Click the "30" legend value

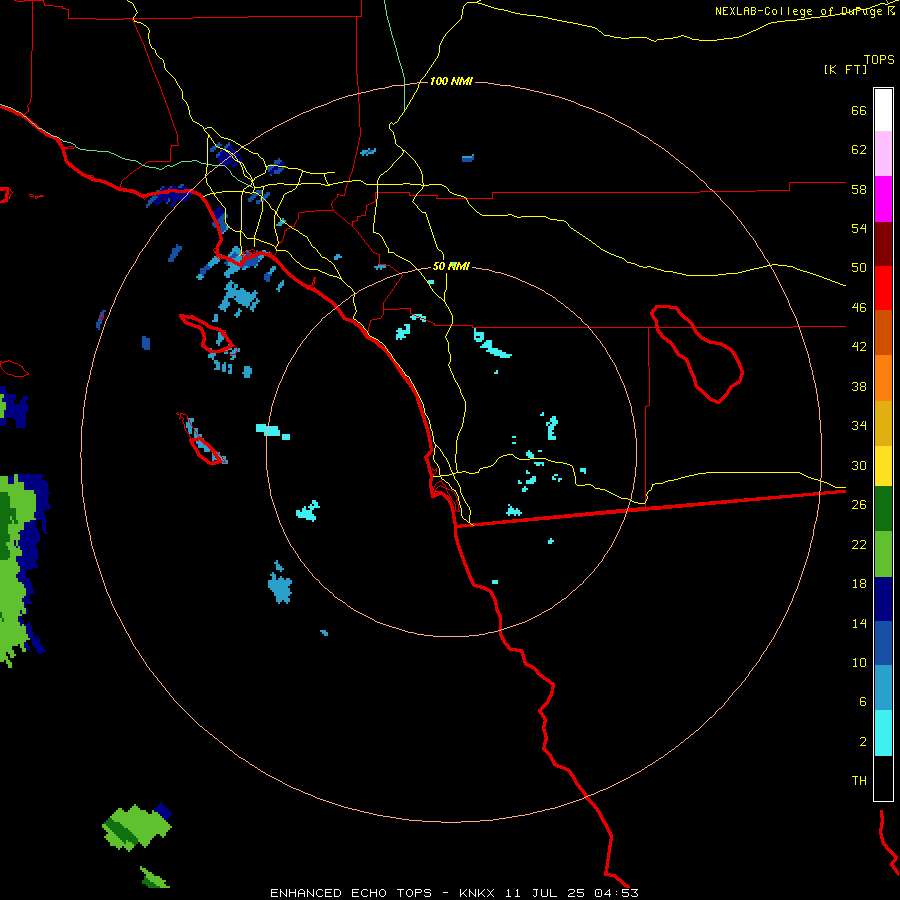[x=859, y=465]
